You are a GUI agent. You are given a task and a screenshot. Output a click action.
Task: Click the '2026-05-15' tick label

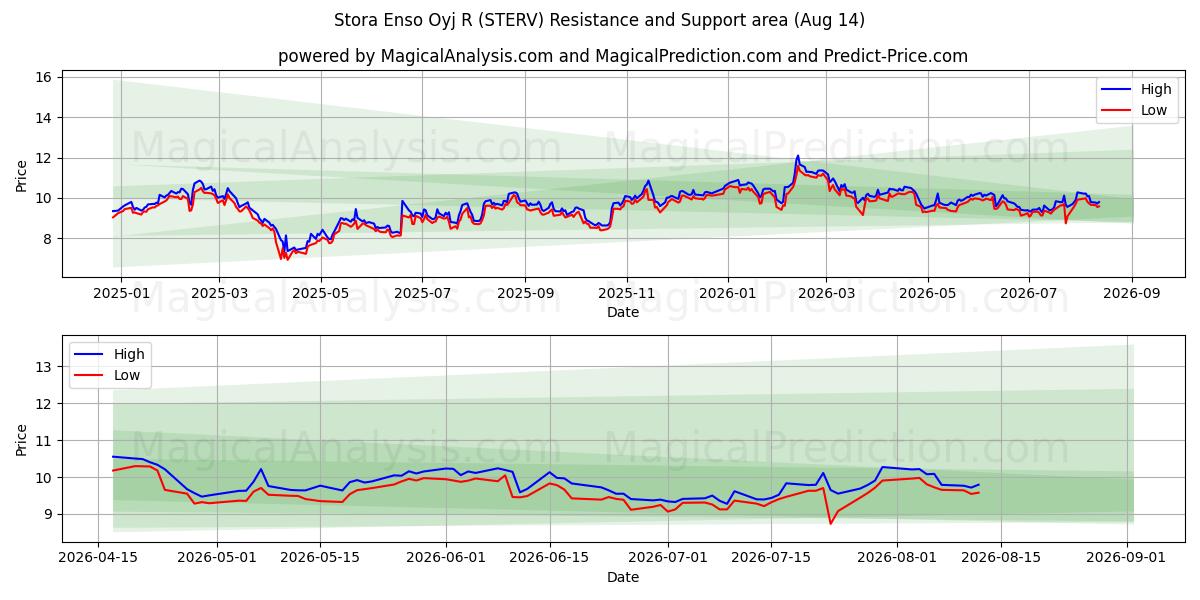(x=320, y=559)
